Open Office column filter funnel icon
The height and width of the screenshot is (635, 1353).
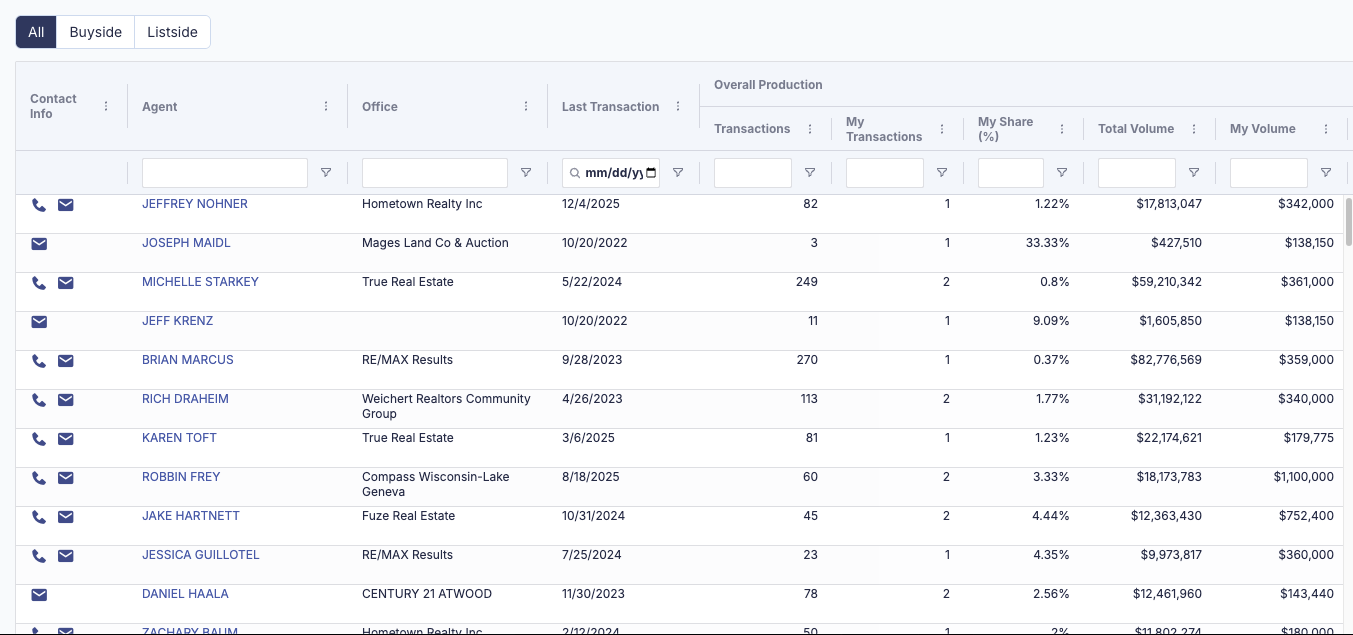click(x=526, y=173)
